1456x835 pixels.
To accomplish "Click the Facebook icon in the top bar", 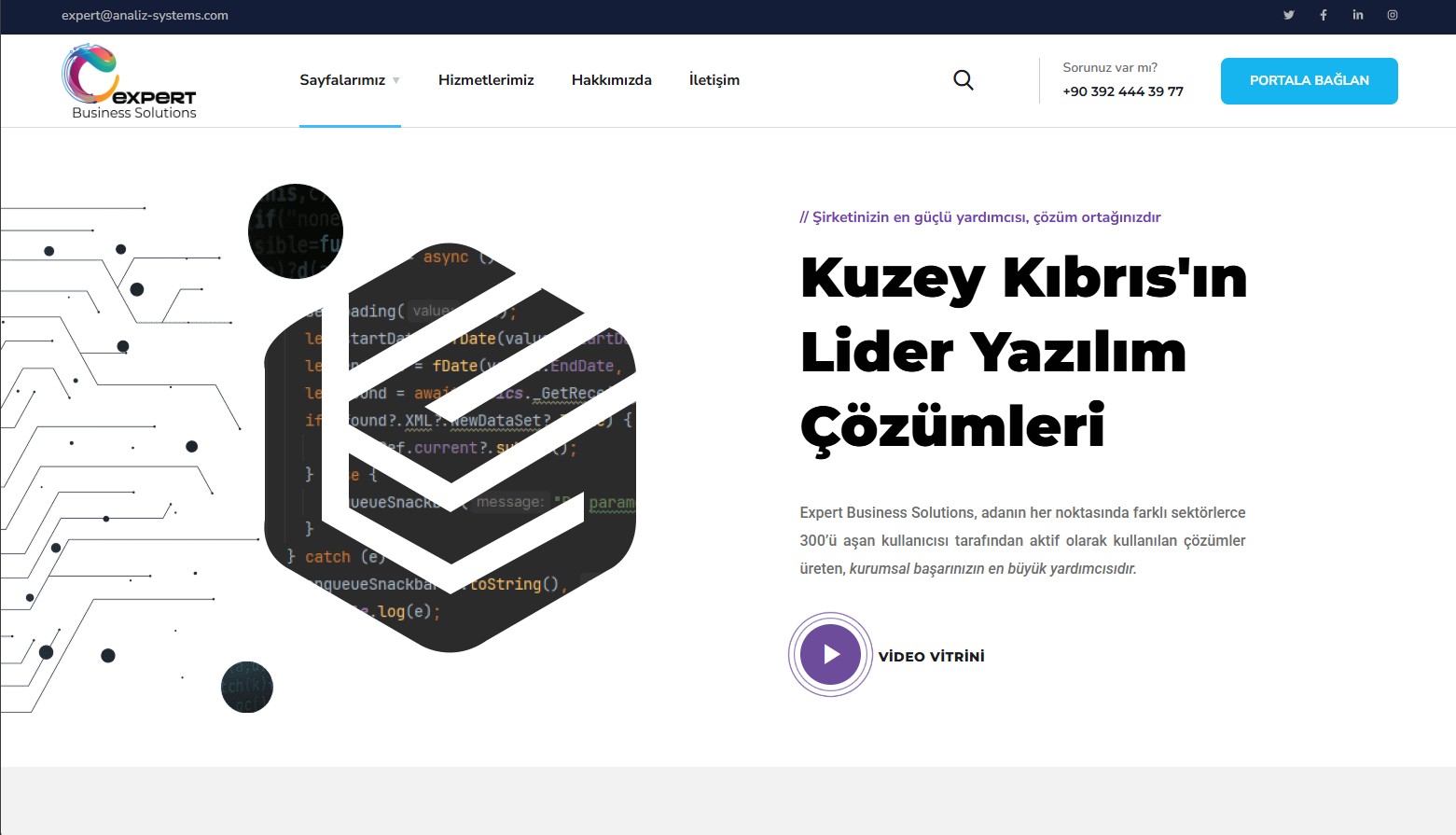I will click(x=1323, y=15).
